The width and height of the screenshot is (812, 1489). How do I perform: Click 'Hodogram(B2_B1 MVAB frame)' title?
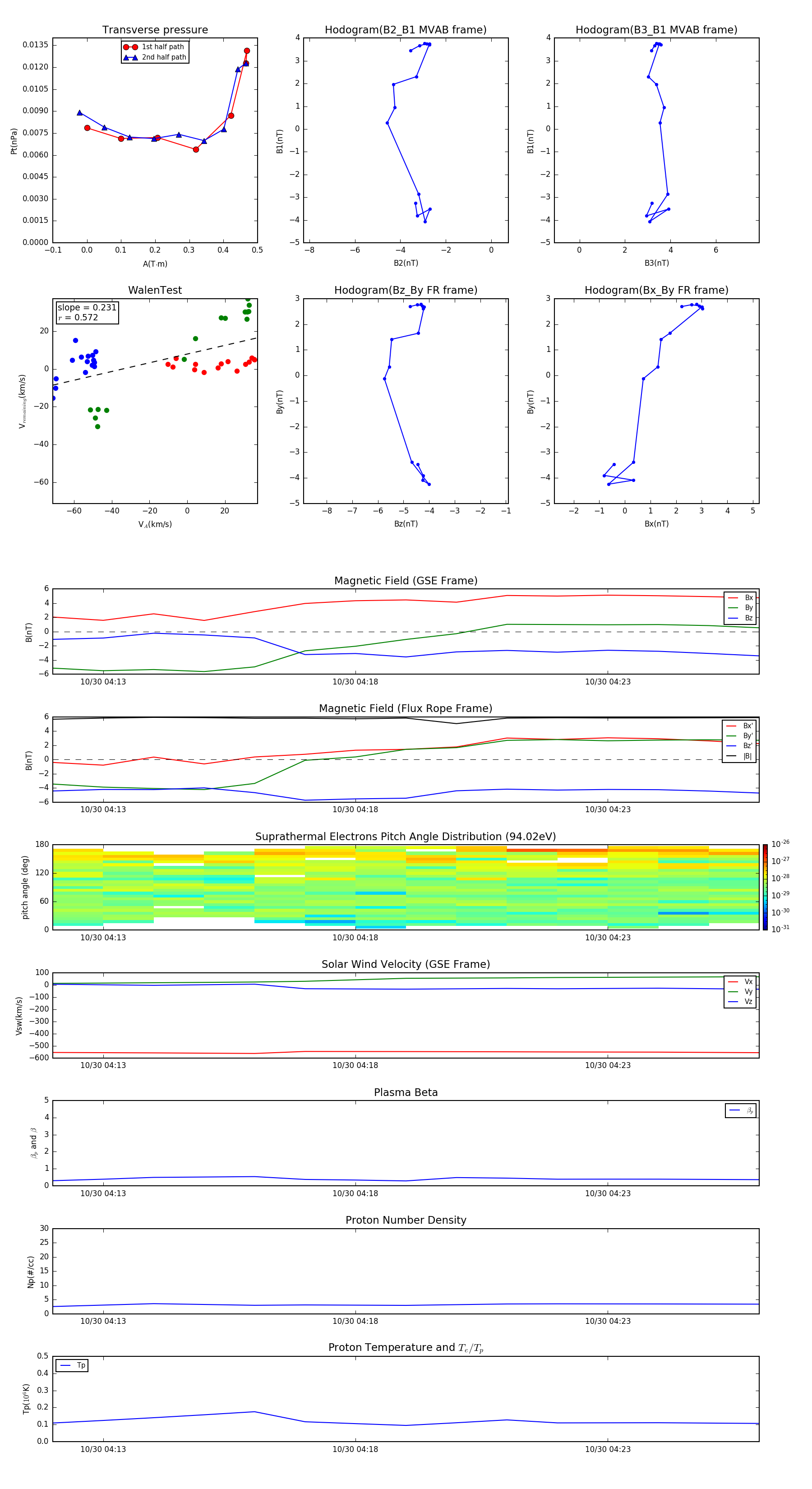coord(406,30)
